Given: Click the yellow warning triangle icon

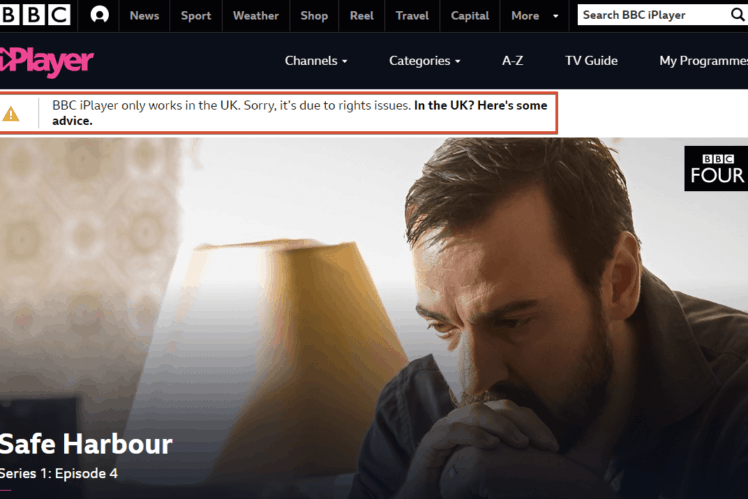Looking at the screenshot, I should [x=11, y=114].
